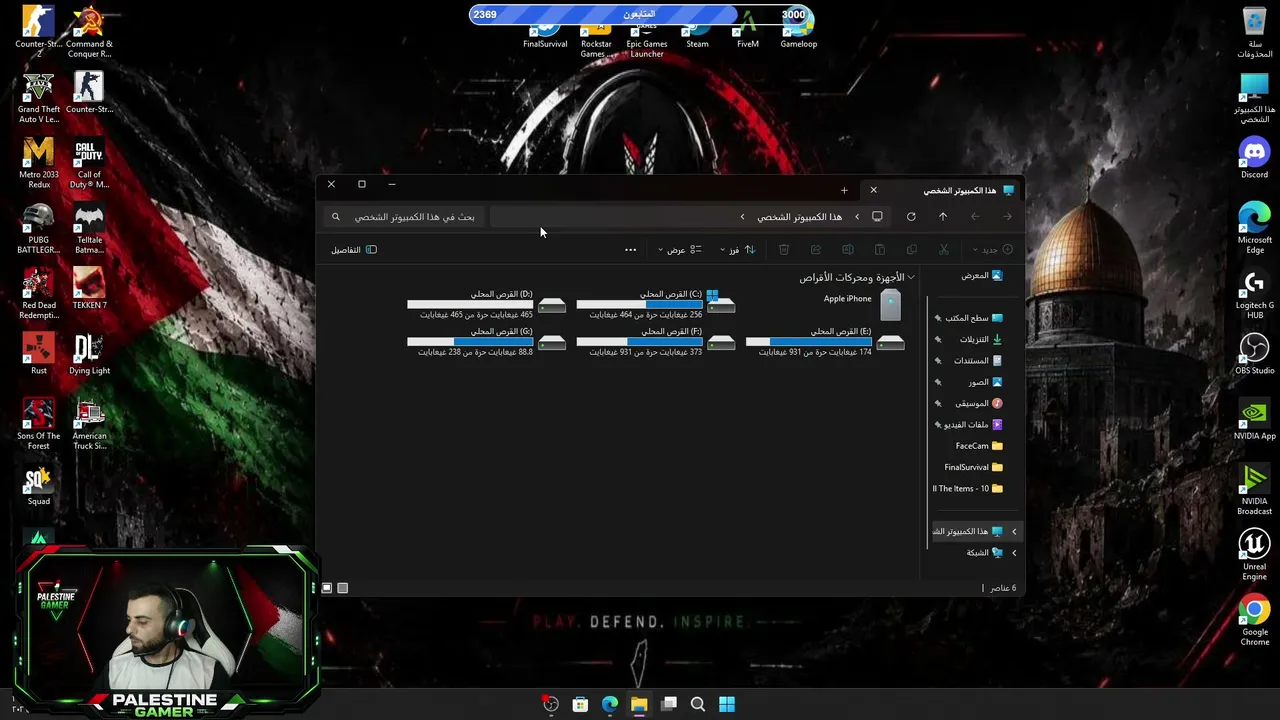Click the Back arrow in File Explorer
The width and height of the screenshot is (1280, 720).
point(1007,217)
